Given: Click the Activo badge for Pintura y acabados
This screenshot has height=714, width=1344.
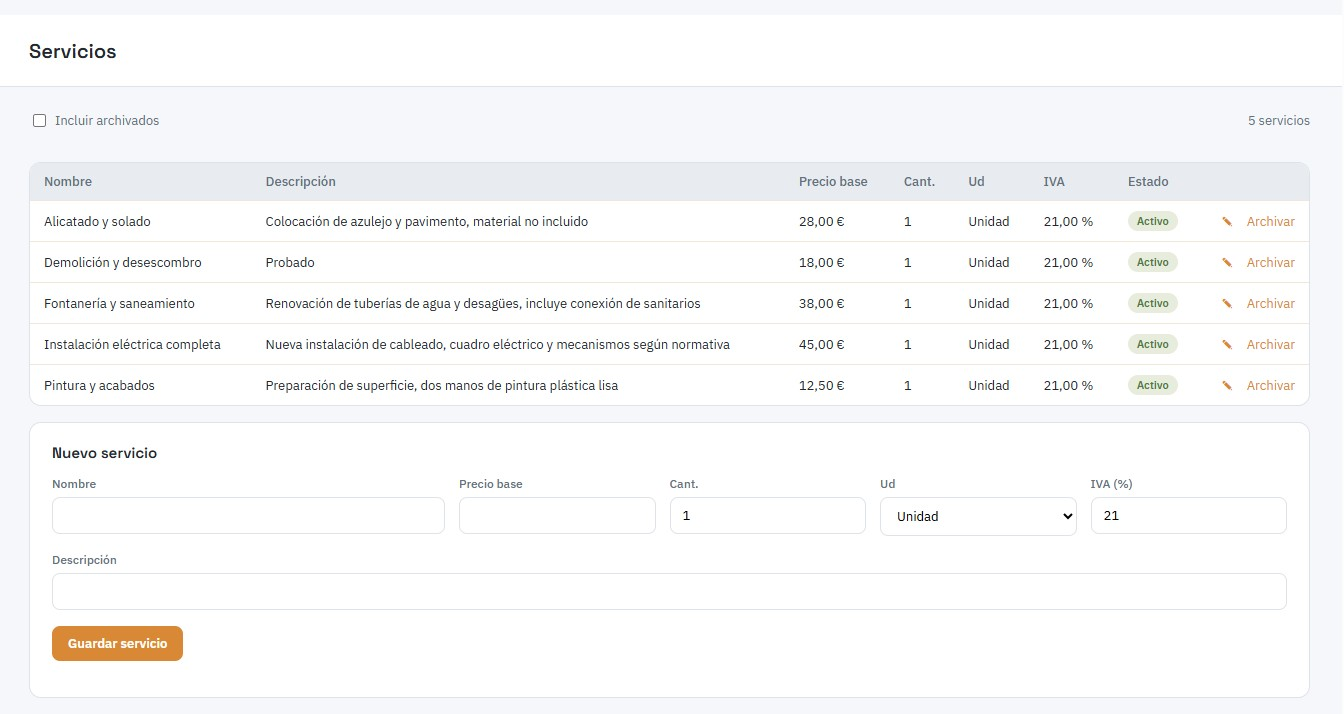Looking at the screenshot, I should pyautogui.click(x=1153, y=386).
